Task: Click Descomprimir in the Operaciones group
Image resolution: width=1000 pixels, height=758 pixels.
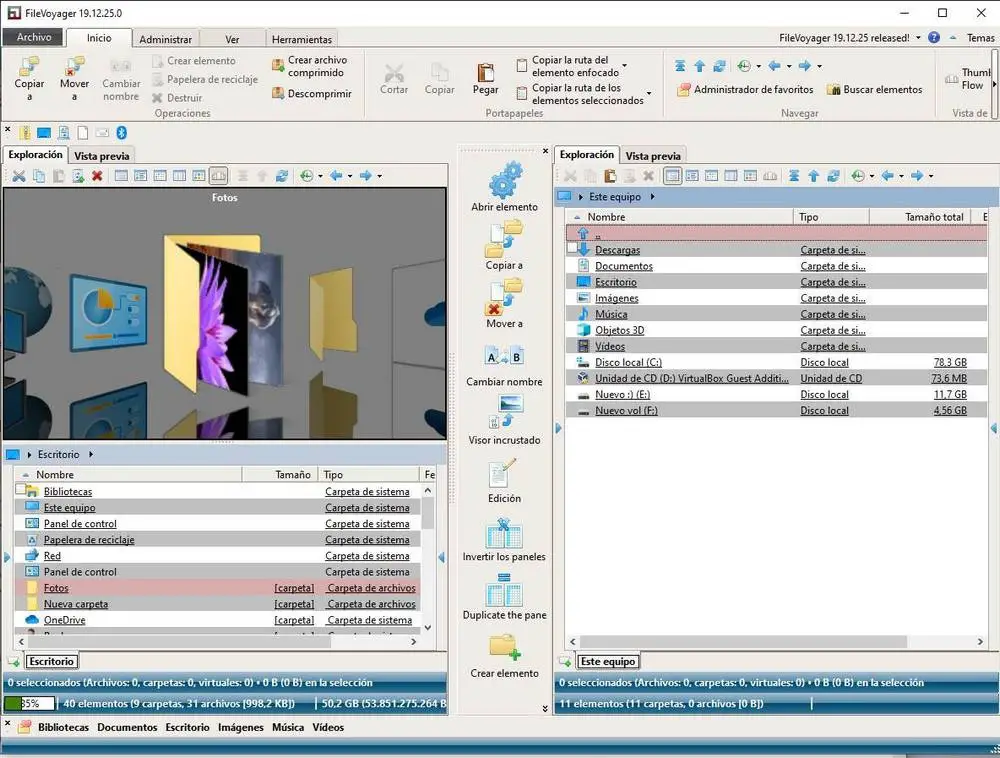Action: tap(312, 93)
